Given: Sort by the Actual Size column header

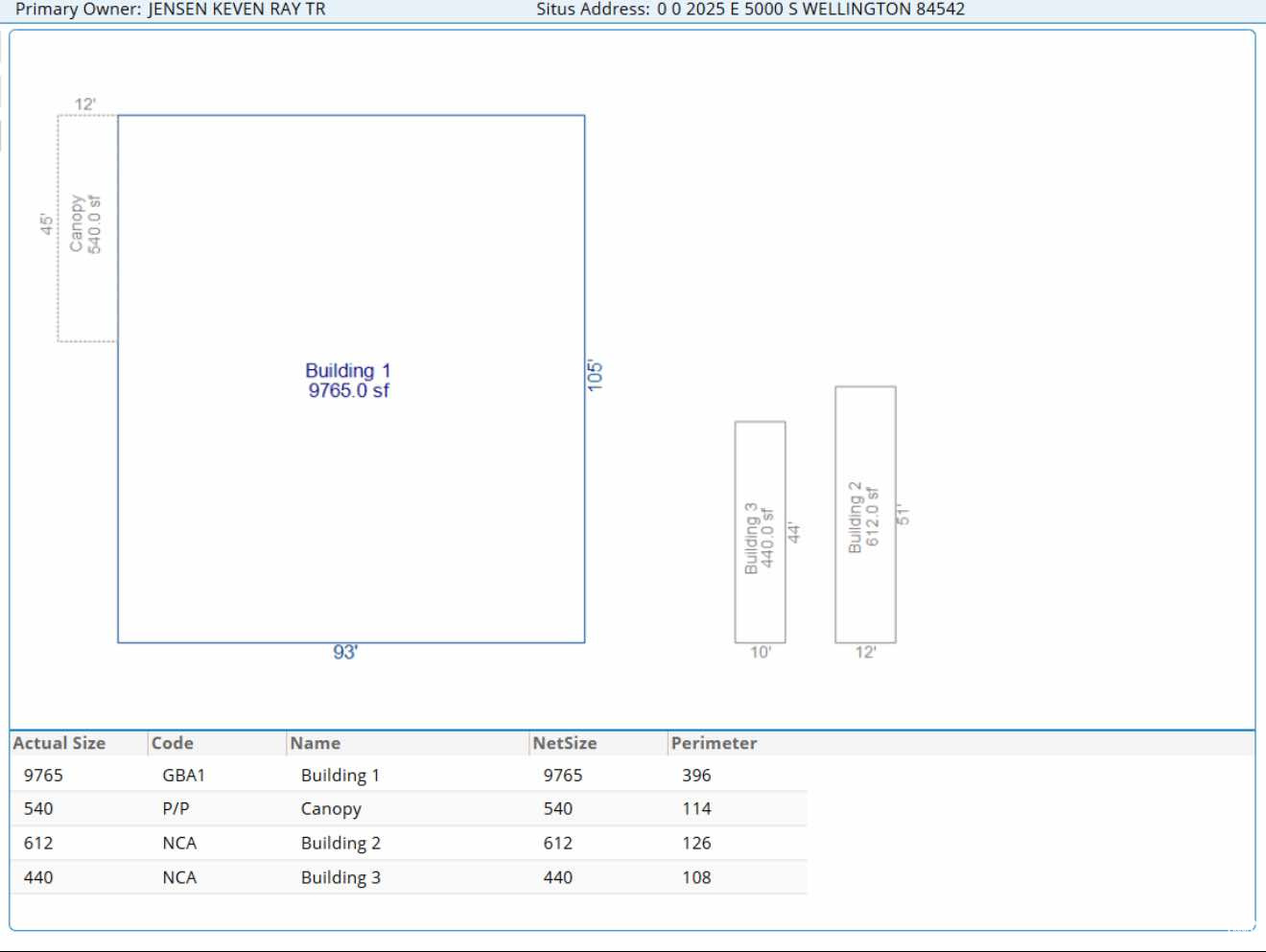Looking at the screenshot, I should 59,743.
